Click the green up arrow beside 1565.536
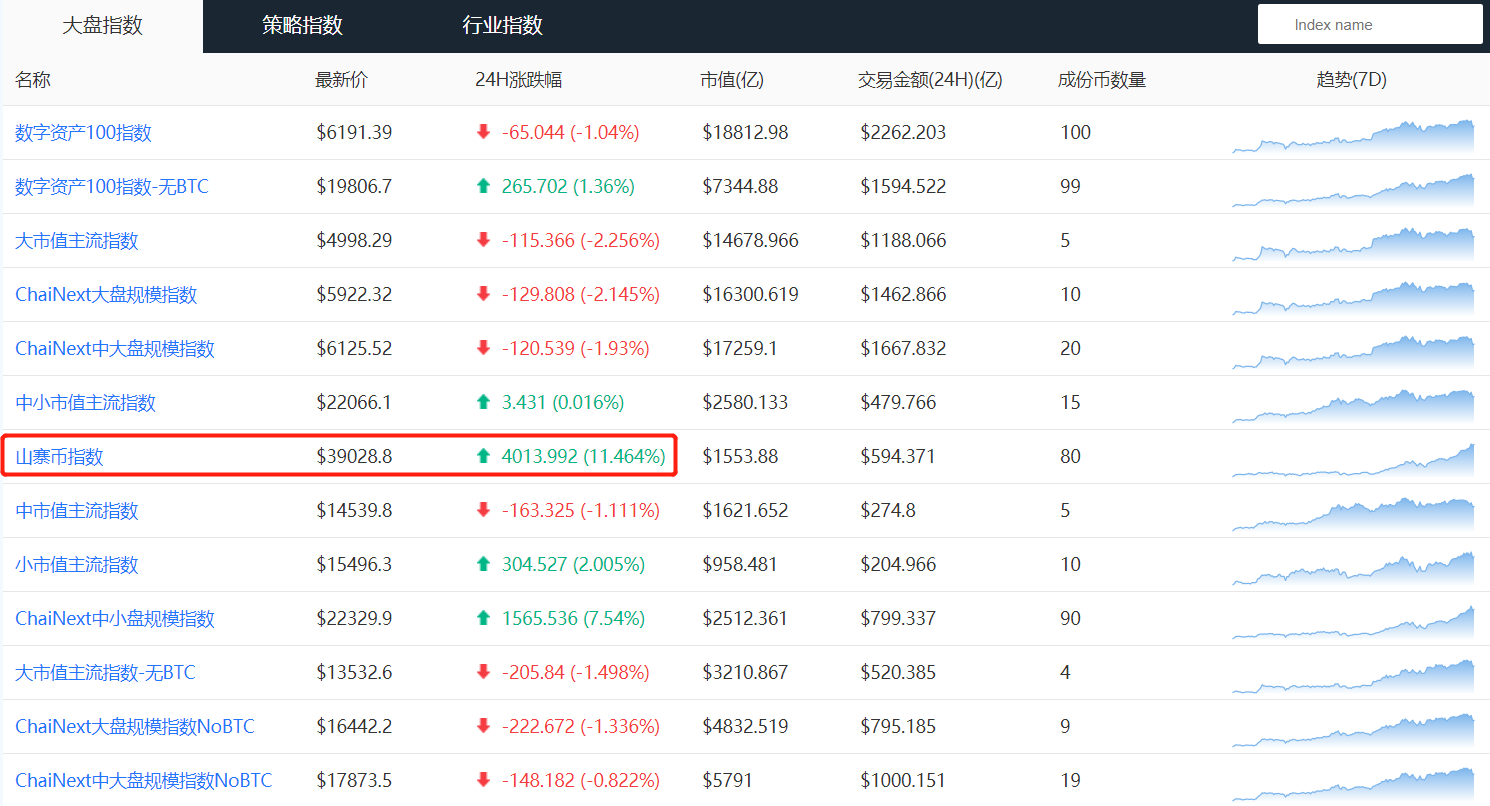1490x806 pixels. pyautogui.click(x=484, y=618)
